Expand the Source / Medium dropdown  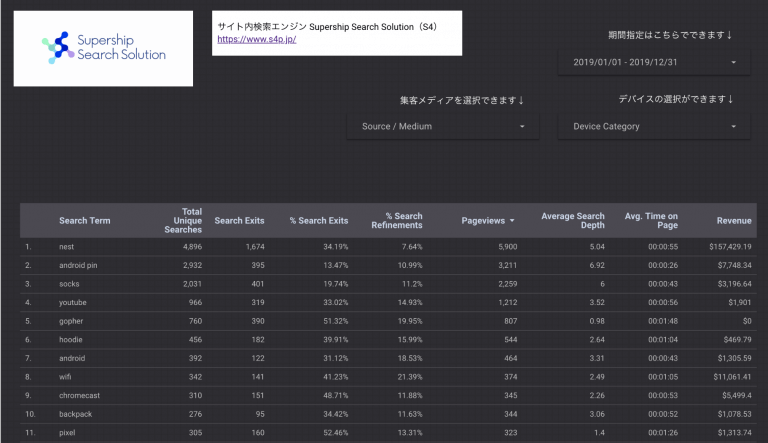[x=443, y=126]
